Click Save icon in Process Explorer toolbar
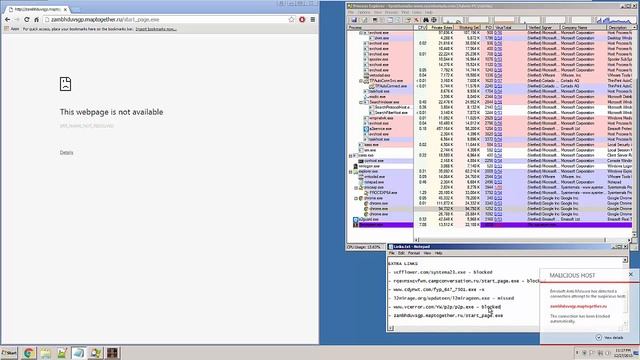Screen dimensions: 640x360 click(x=354, y=20)
